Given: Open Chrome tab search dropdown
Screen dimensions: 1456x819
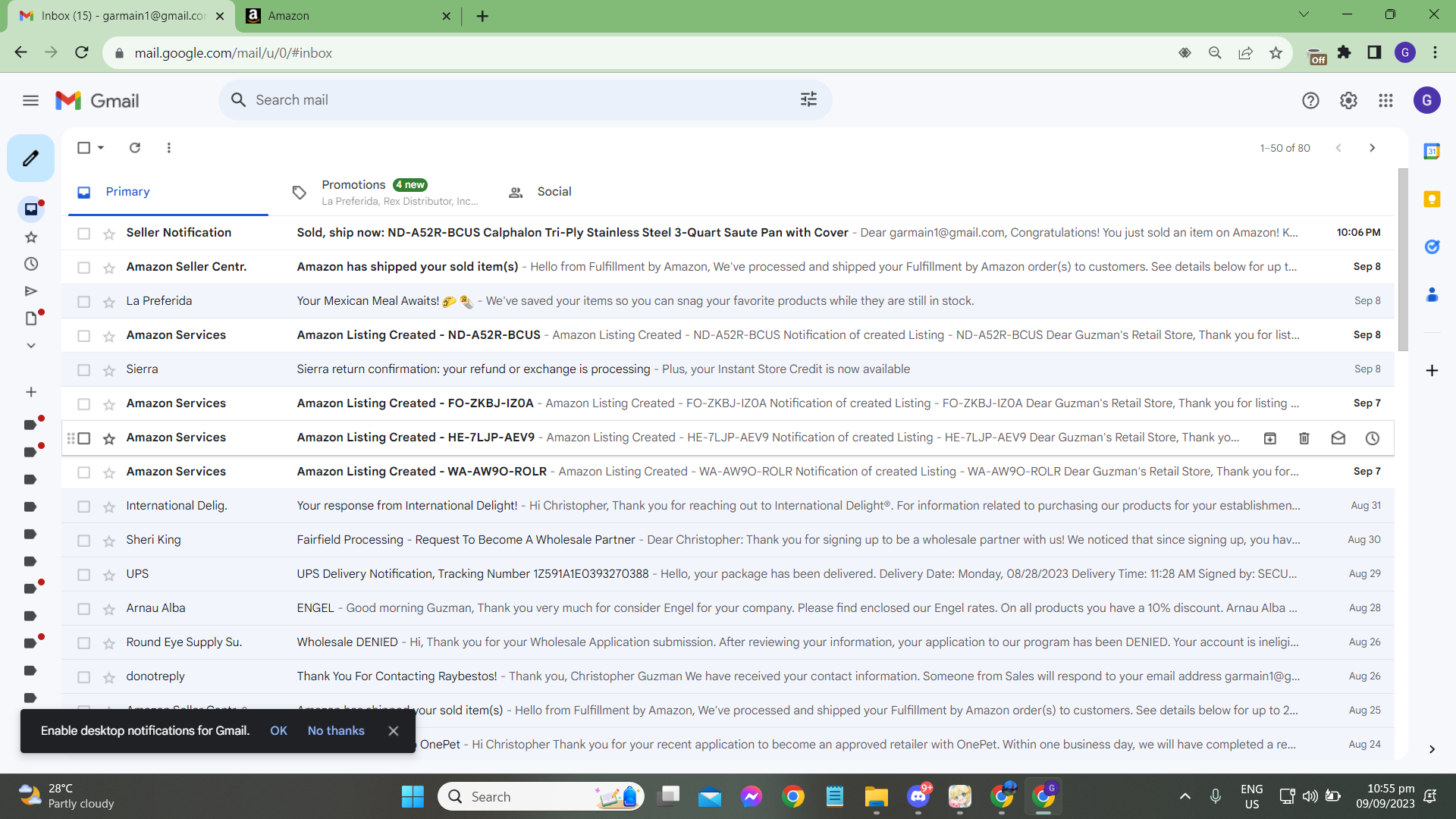Looking at the screenshot, I should click(1304, 14).
